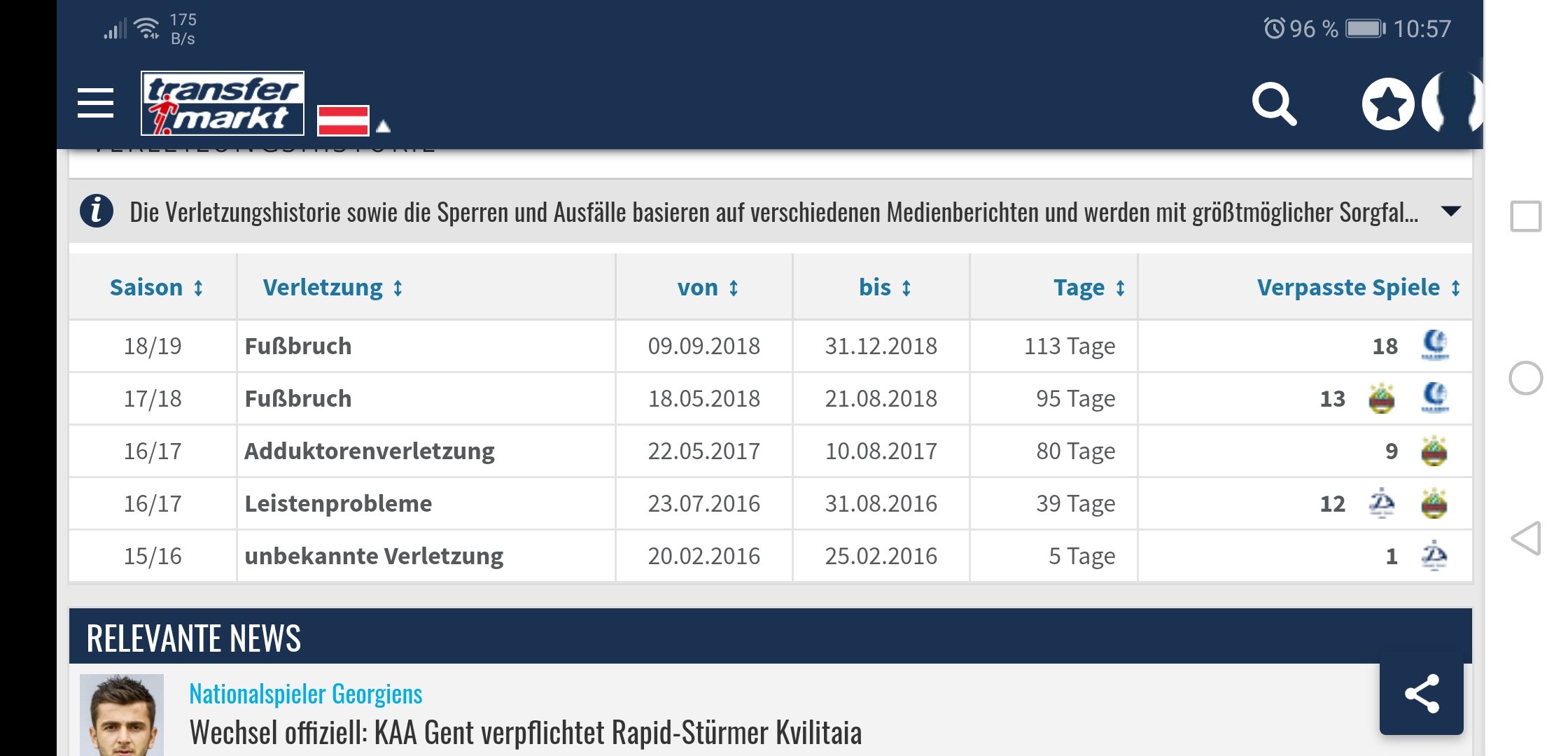Open the Nationalspieler Georgiens link

(306, 694)
